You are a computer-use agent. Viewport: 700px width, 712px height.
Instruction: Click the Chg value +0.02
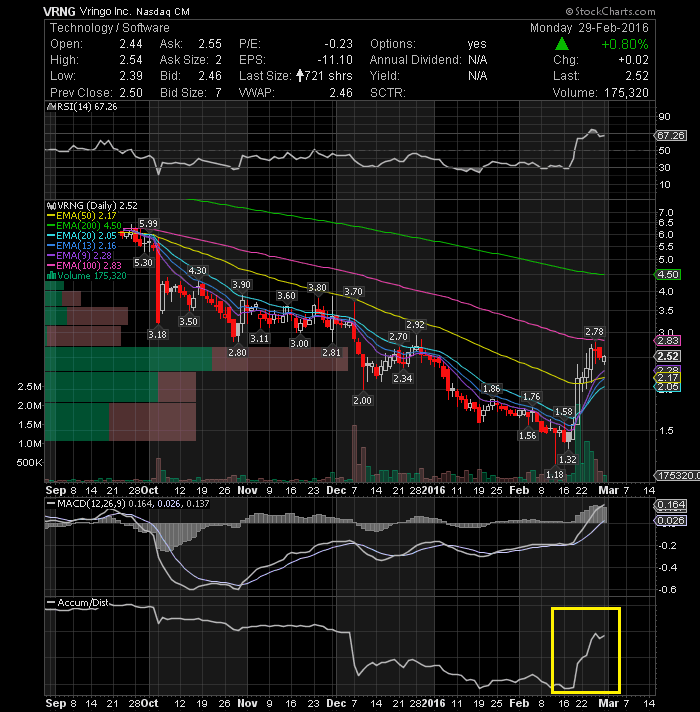coord(633,60)
